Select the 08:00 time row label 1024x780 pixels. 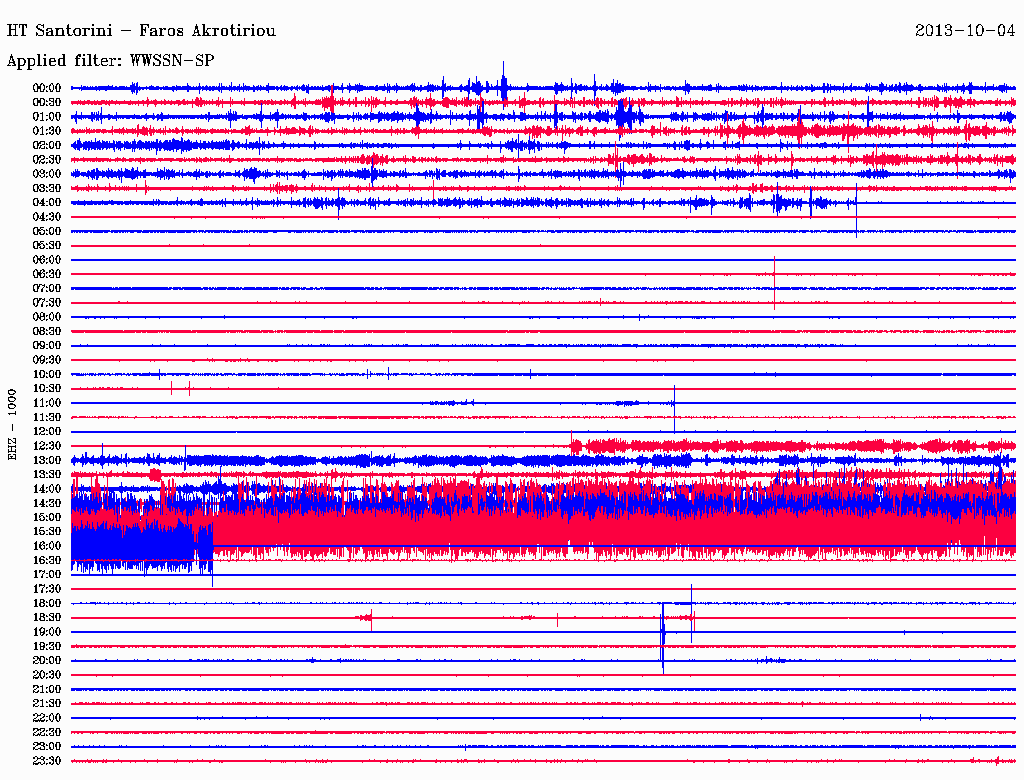click(47, 317)
